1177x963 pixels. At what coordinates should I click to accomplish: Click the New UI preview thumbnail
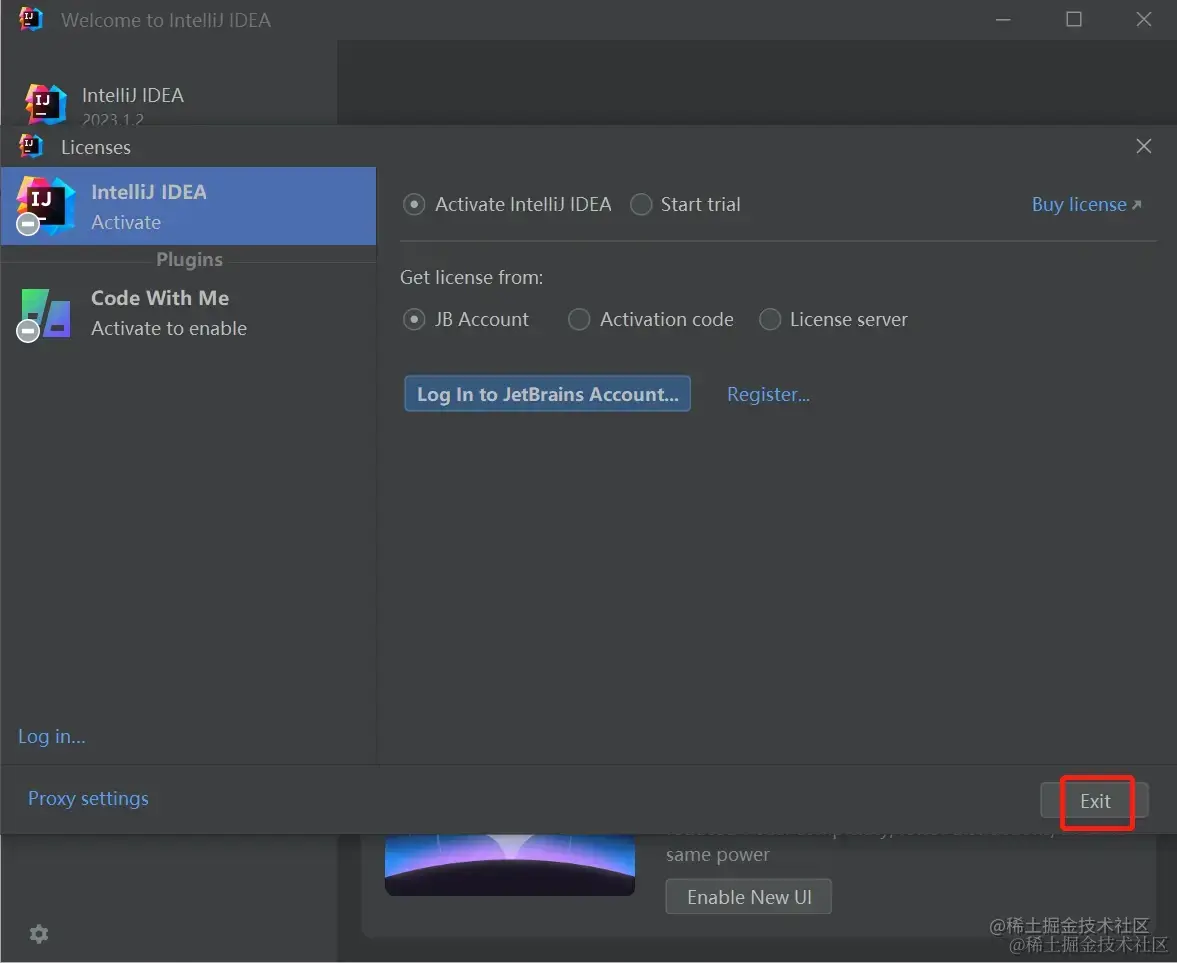pos(510,864)
